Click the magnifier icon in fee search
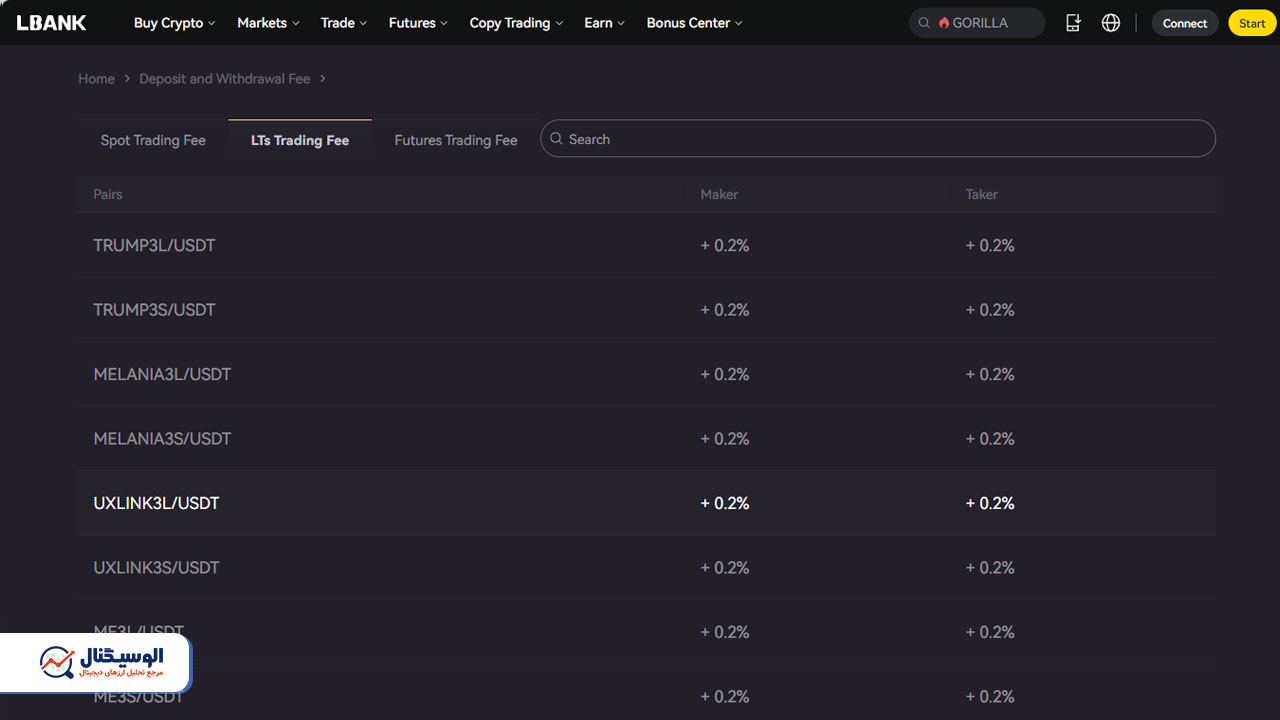The height and width of the screenshot is (720, 1280). 556,139
